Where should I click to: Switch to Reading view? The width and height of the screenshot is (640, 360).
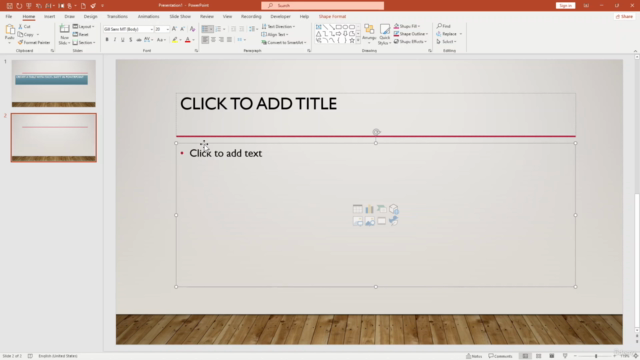[551, 356]
